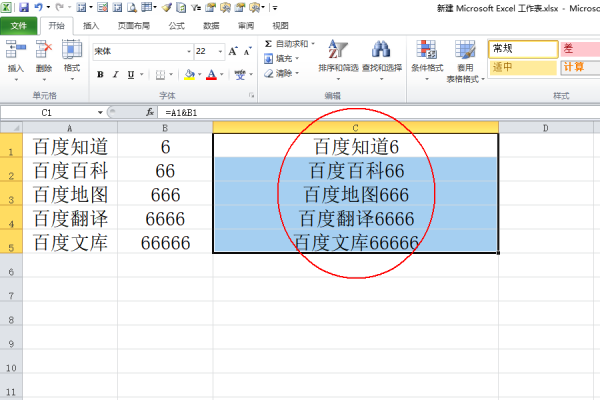Click the filter funnel icon in quick toolbar

click(196, 7)
